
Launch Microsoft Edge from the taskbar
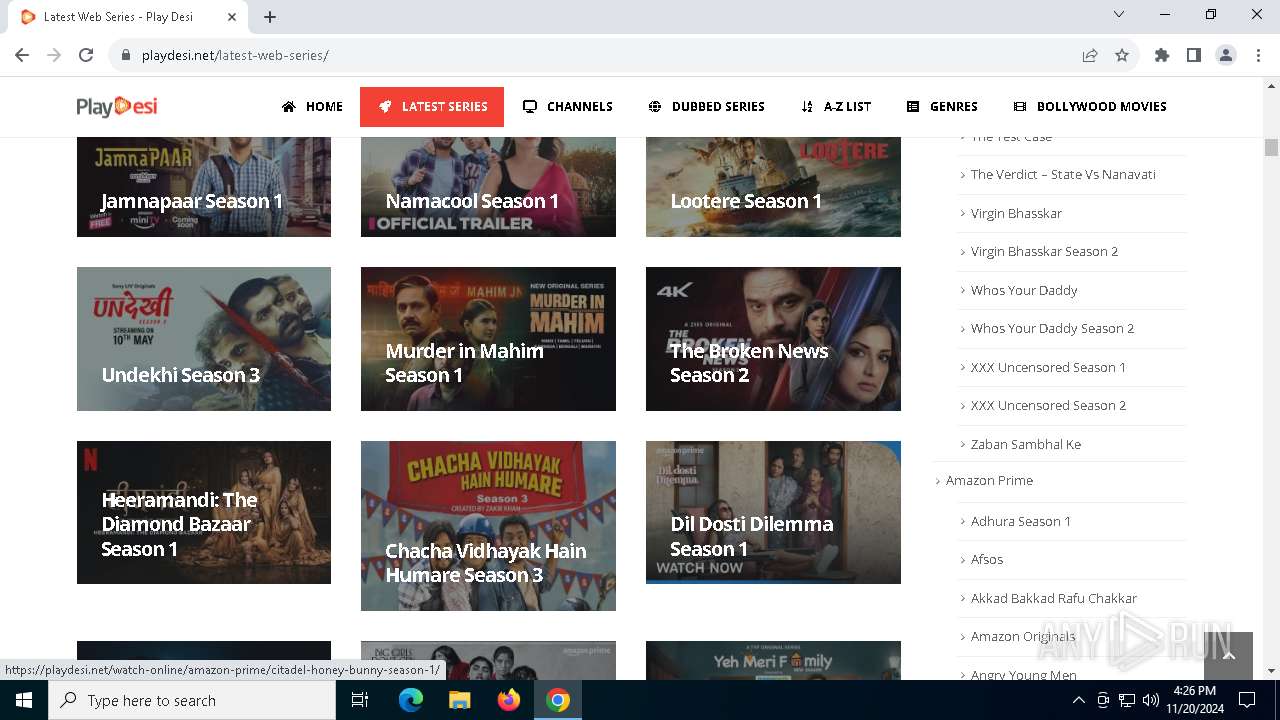pyautogui.click(x=411, y=700)
